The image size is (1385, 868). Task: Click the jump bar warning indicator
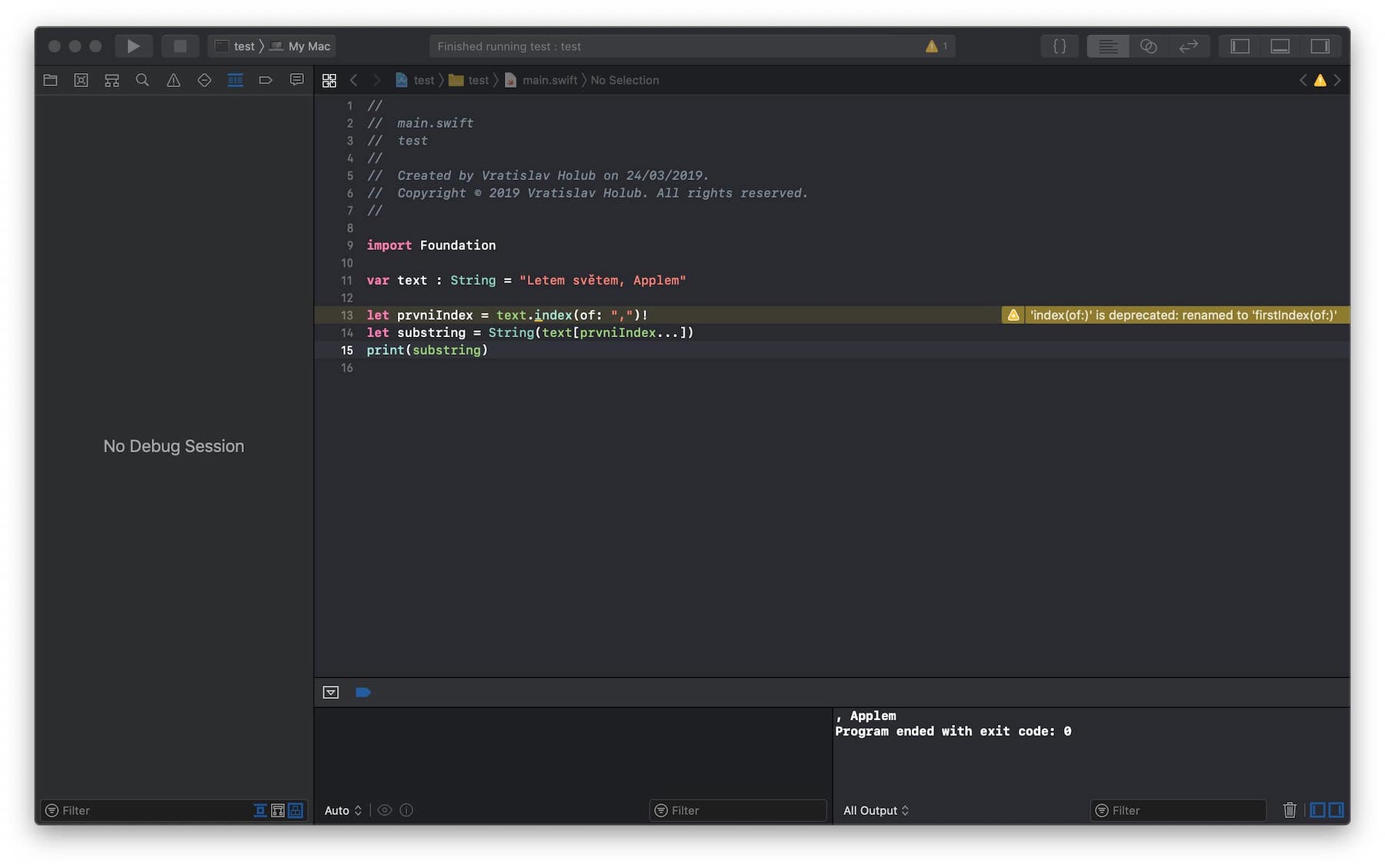click(1320, 80)
